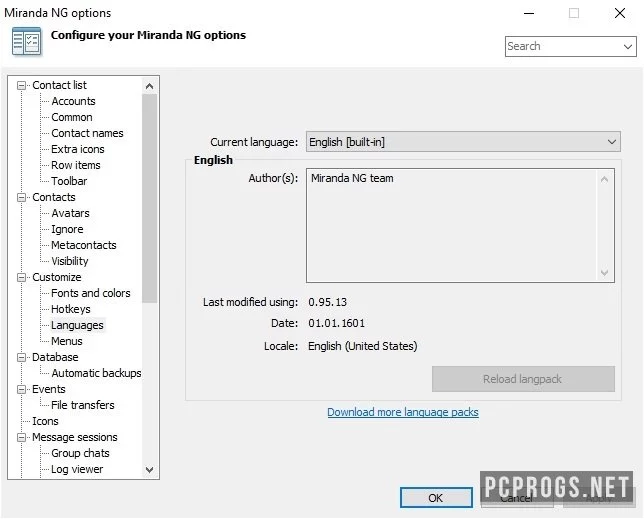Select the Languages tree entry

click(x=77, y=325)
